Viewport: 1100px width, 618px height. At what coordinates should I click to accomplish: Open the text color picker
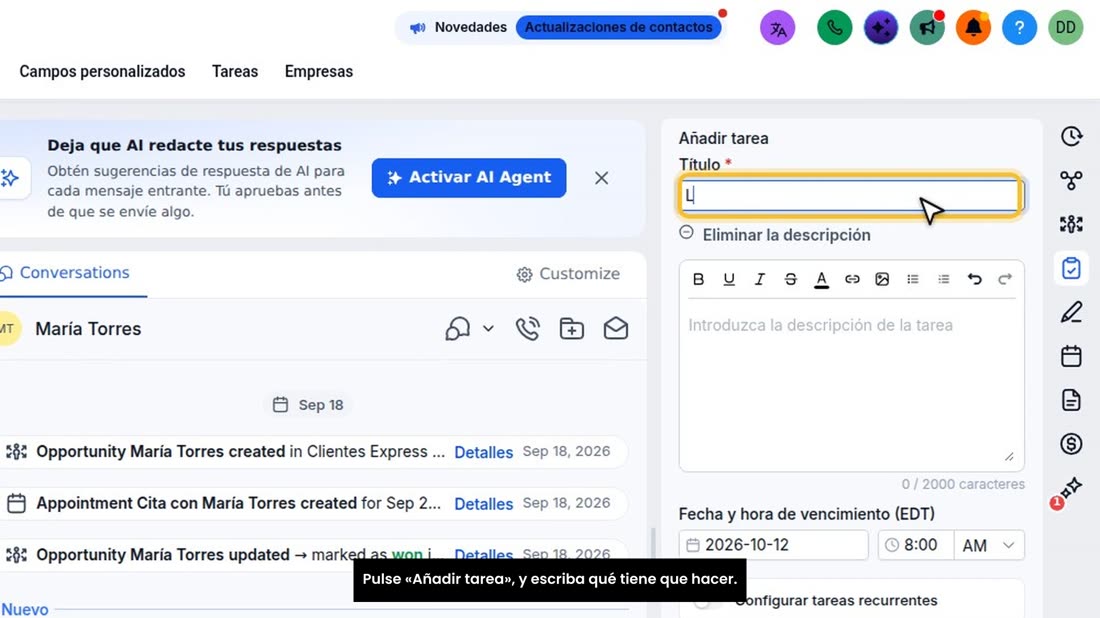tap(821, 280)
